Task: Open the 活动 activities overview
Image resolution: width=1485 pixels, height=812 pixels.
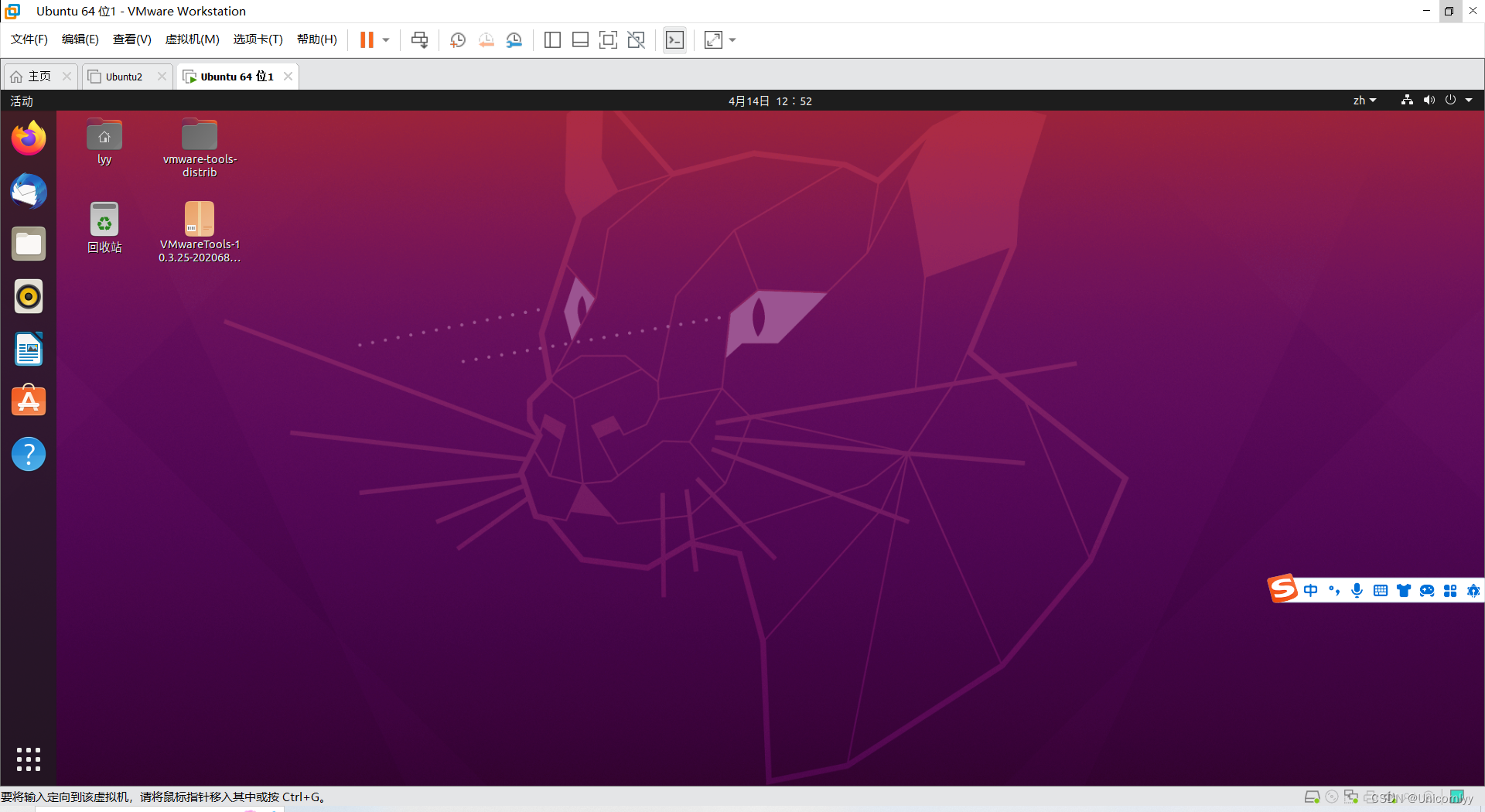Action: (22, 101)
